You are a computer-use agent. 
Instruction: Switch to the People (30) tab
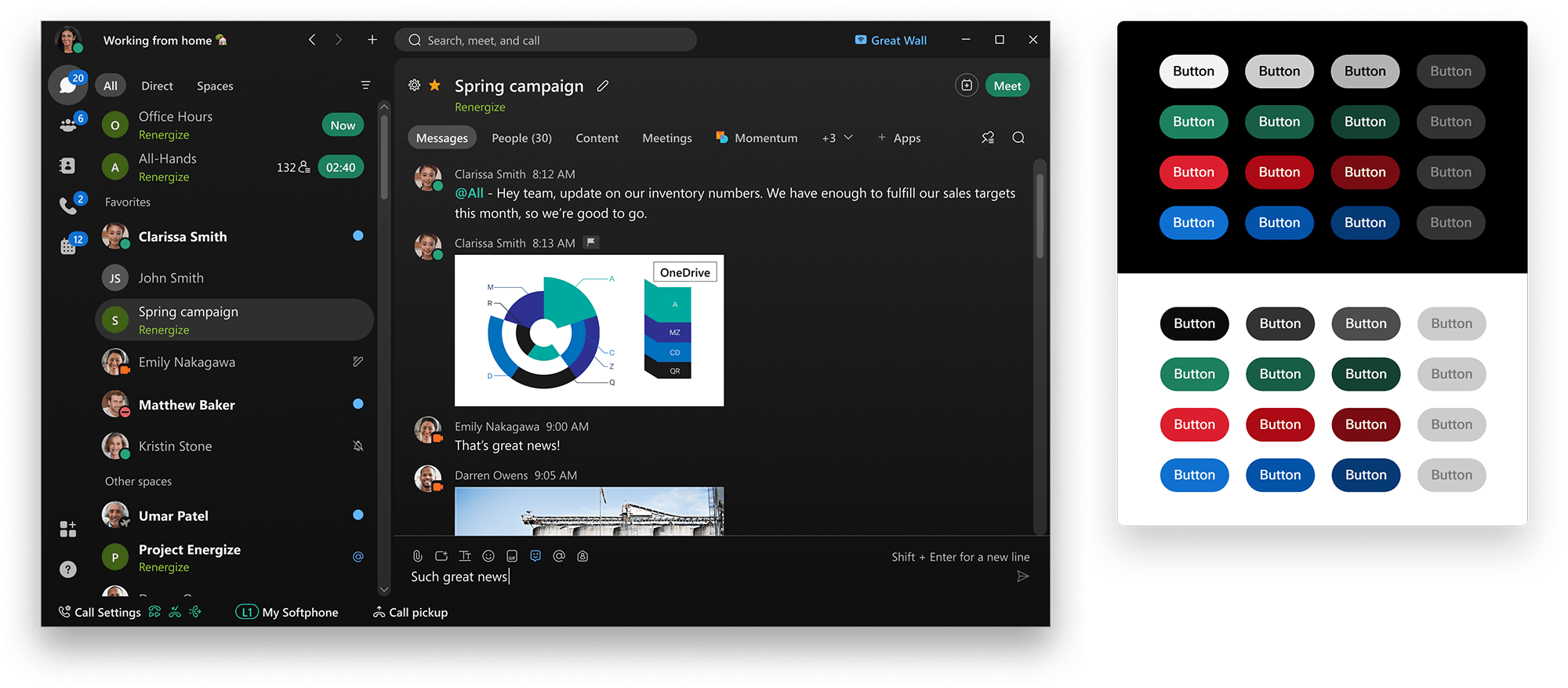coord(521,138)
